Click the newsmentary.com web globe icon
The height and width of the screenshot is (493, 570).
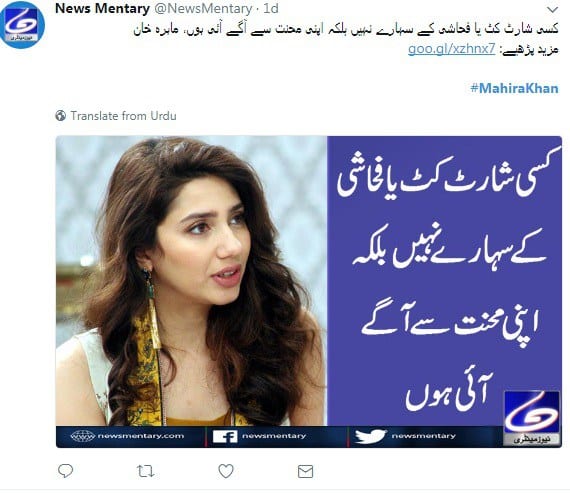[83, 436]
